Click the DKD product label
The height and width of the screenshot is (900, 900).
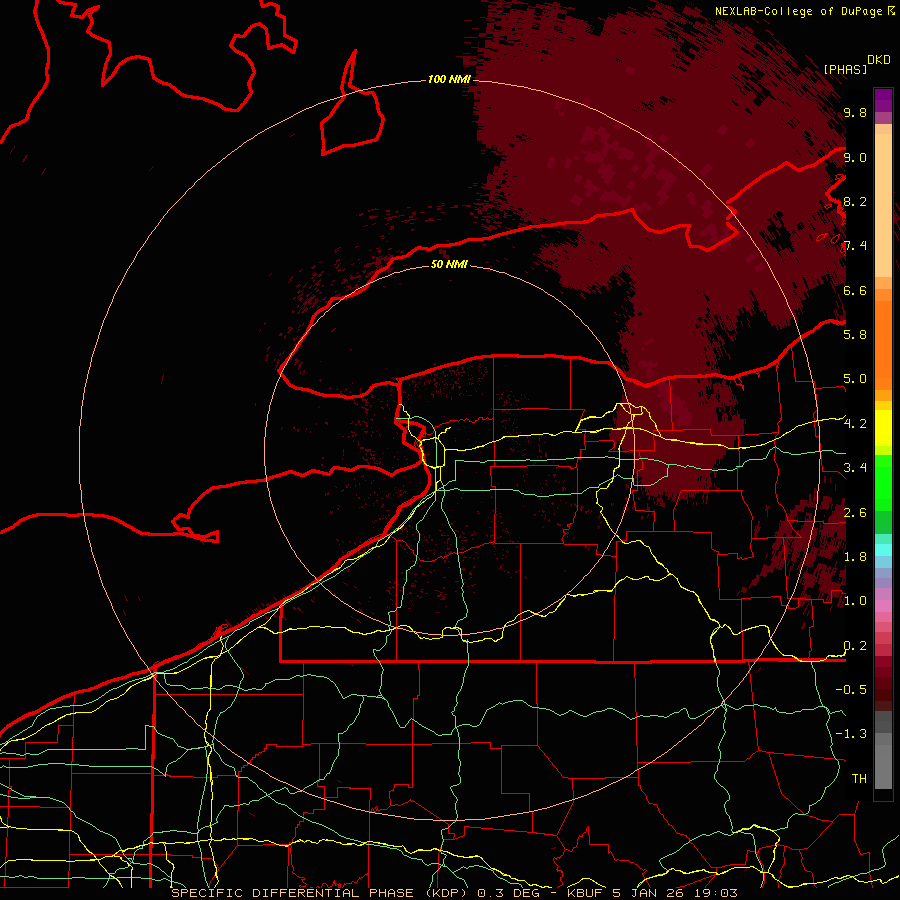pyautogui.click(x=879, y=59)
